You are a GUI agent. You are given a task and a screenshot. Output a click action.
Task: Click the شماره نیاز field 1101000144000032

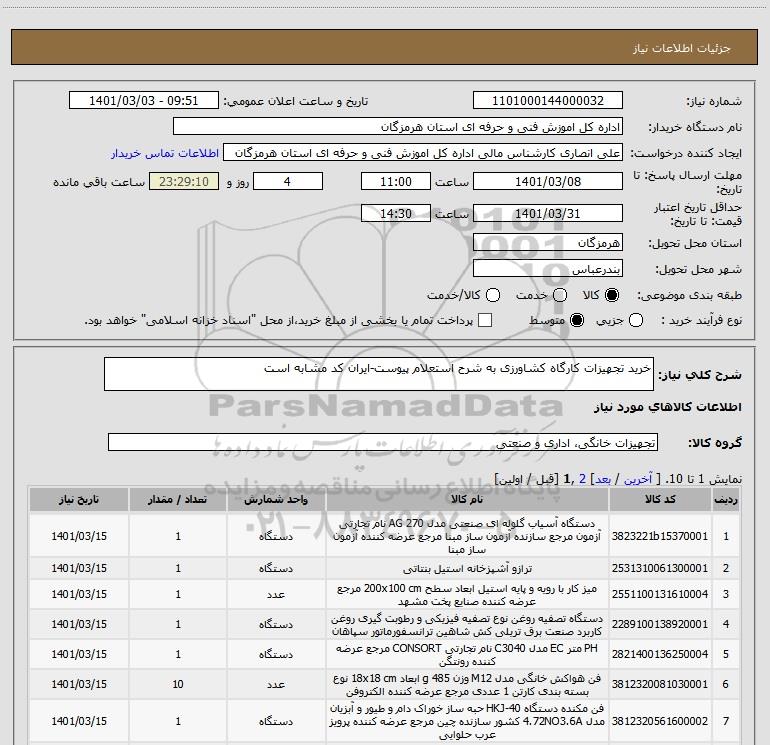click(548, 101)
